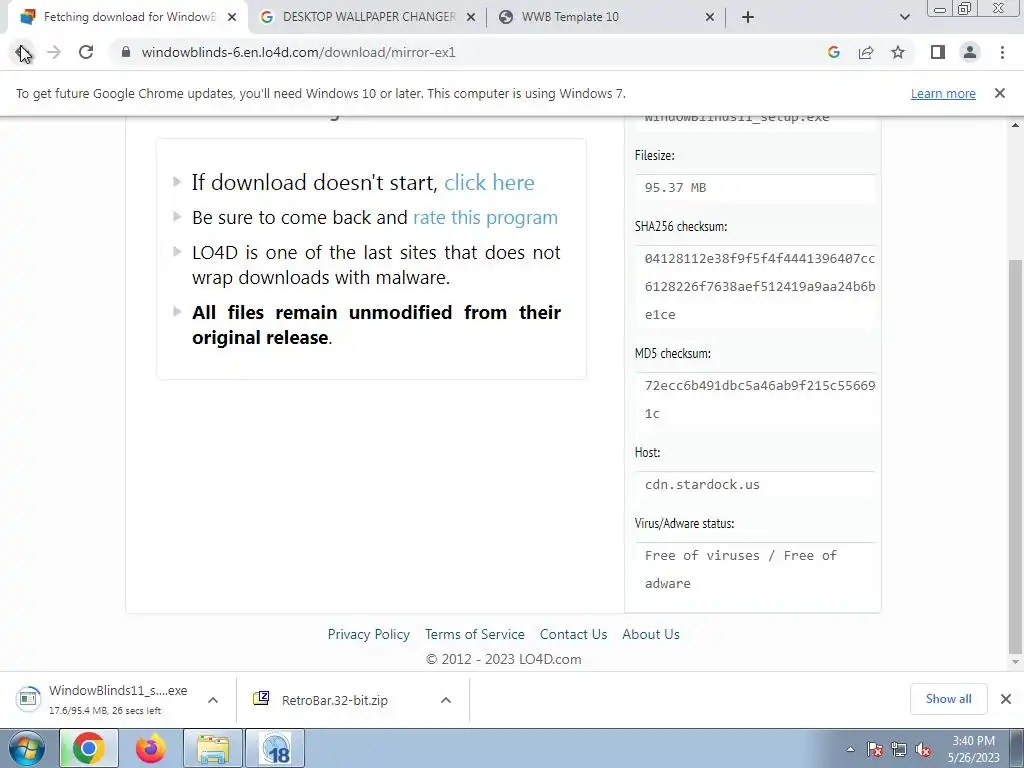1024x768 pixels.
Task: Launch Firefox from taskbar
Action: pyautogui.click(x=151, y=748)
